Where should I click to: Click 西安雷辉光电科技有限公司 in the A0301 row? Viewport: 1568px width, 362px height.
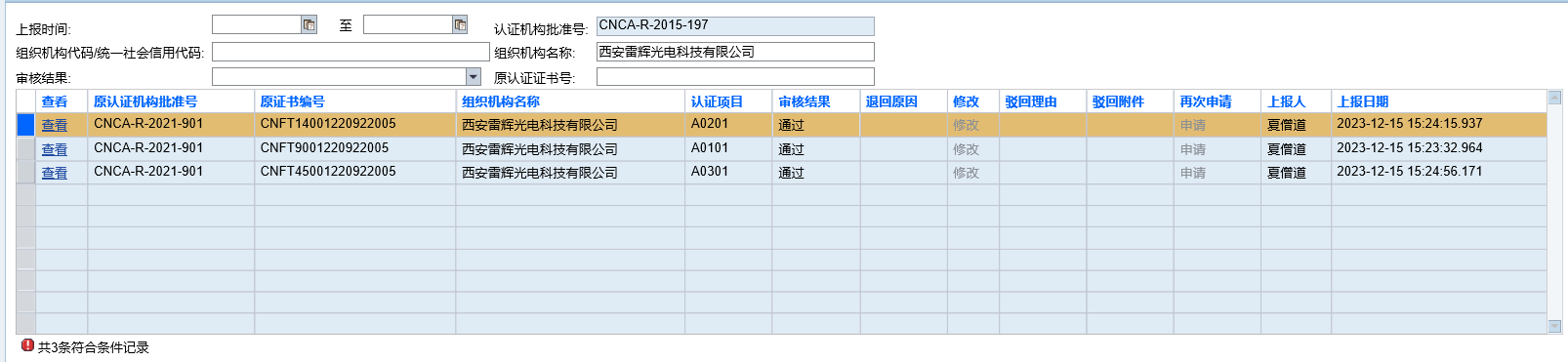[x=540, y=173]
